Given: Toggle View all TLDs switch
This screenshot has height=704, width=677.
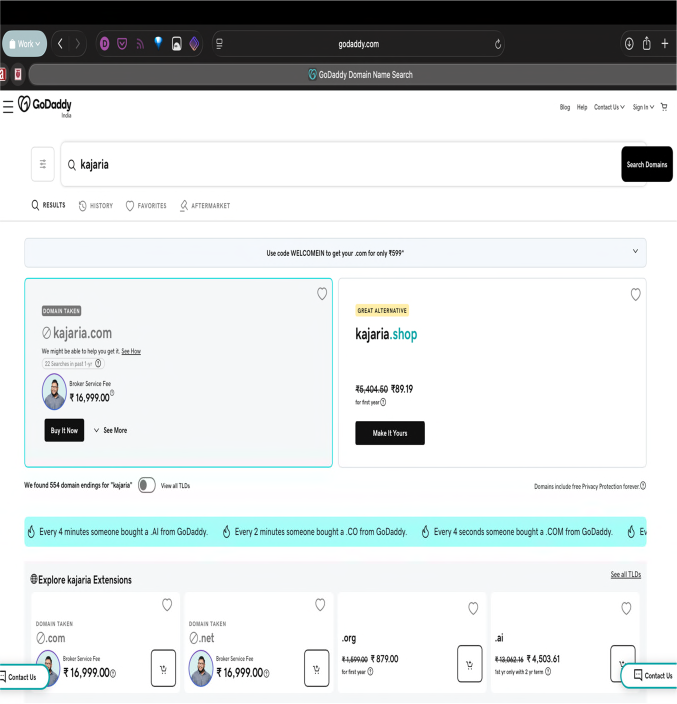Looking at the screenshot, I should tap(147, 485).
